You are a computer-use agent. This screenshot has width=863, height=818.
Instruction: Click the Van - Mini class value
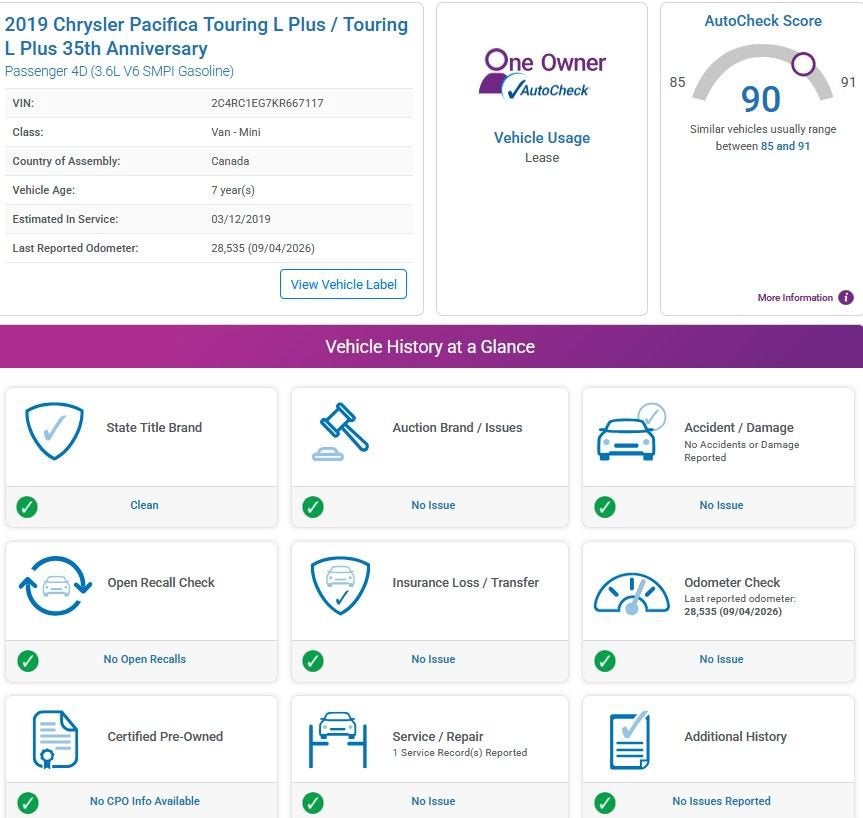(236, 132)
